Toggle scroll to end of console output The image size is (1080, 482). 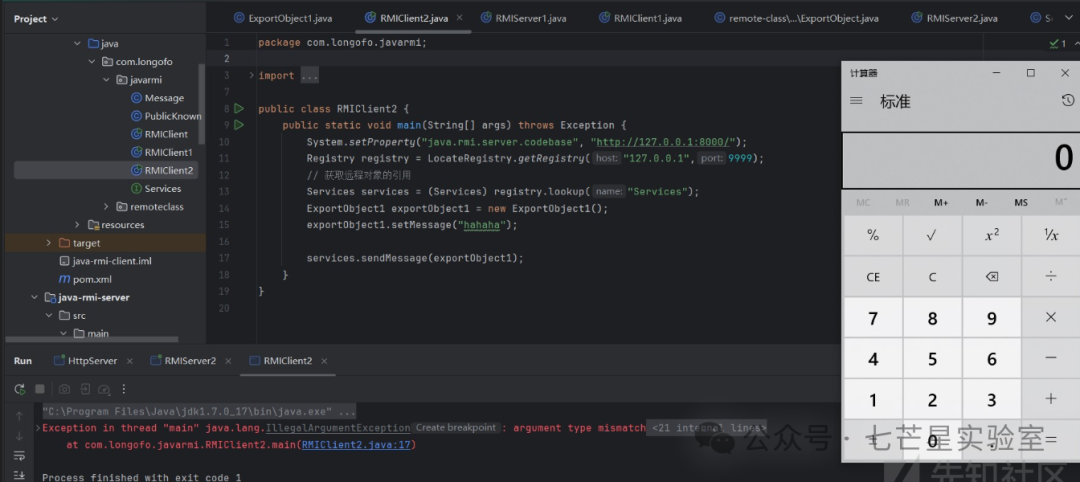(x=19, y=474)
